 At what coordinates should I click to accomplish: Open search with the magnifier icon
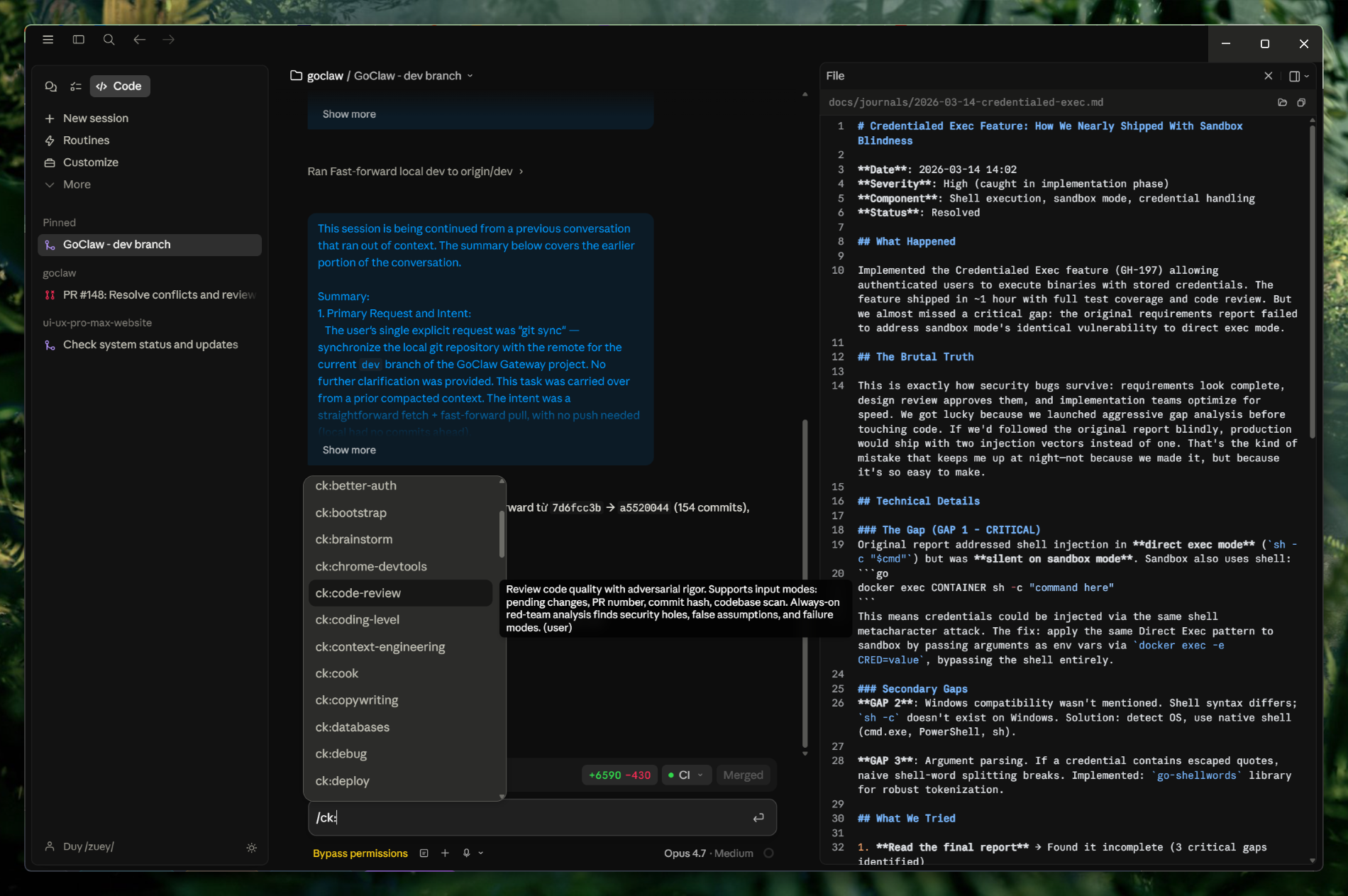[x=109, y=40]
